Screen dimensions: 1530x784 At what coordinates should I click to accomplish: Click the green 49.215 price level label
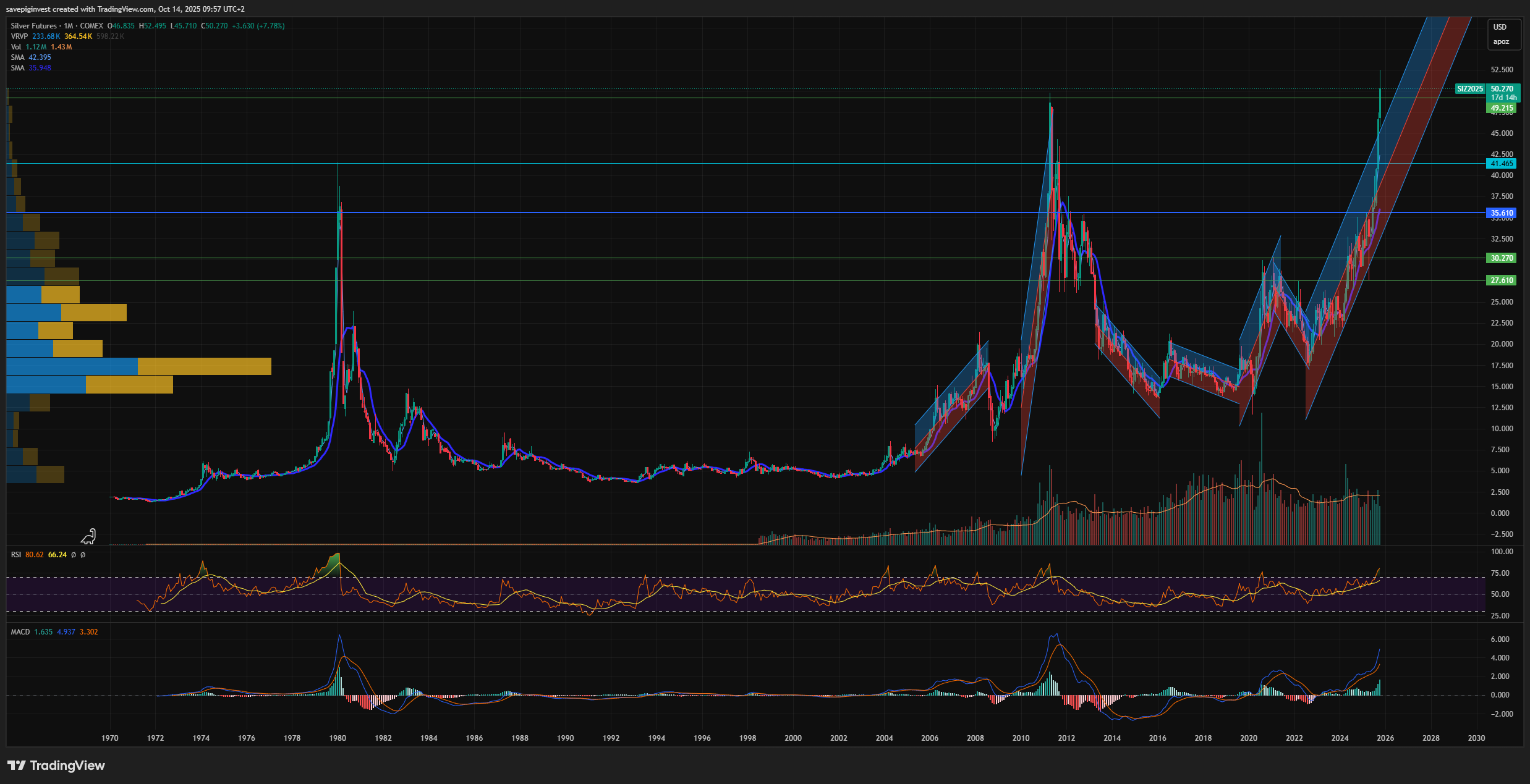(x=1502, y=108)
